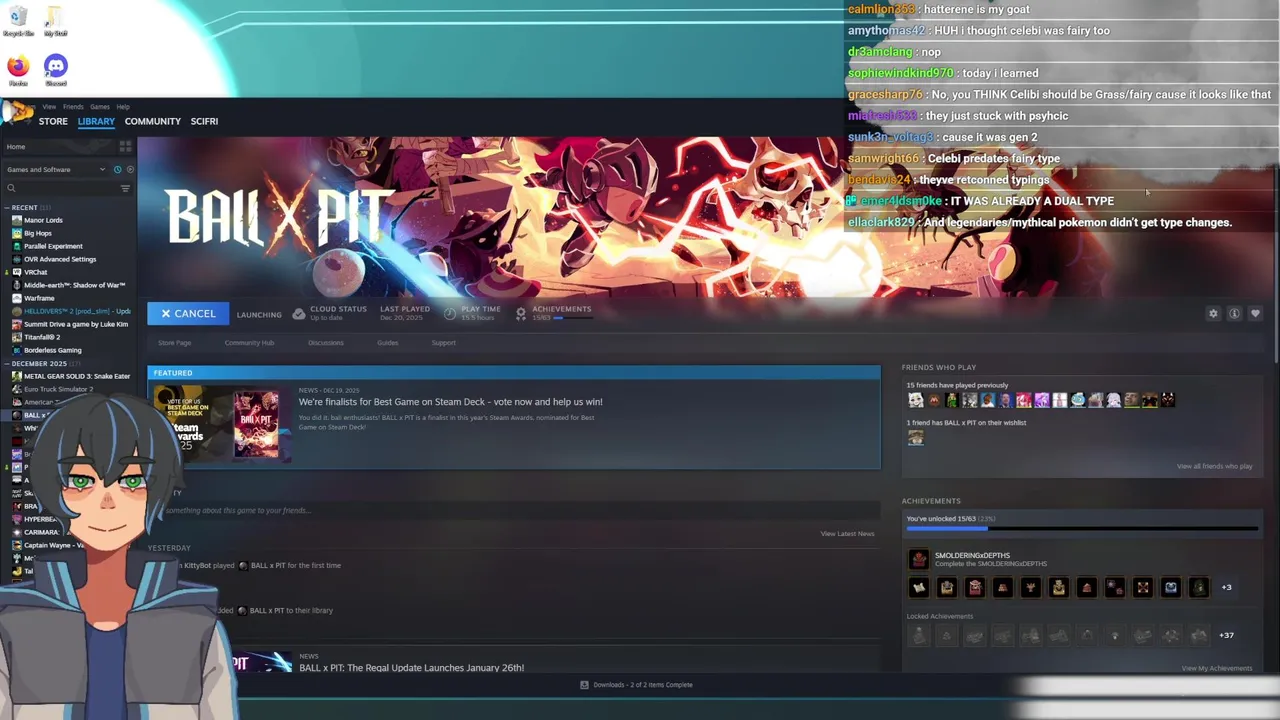Open game settings gear icon
1280x720 pixels.
1213,313
